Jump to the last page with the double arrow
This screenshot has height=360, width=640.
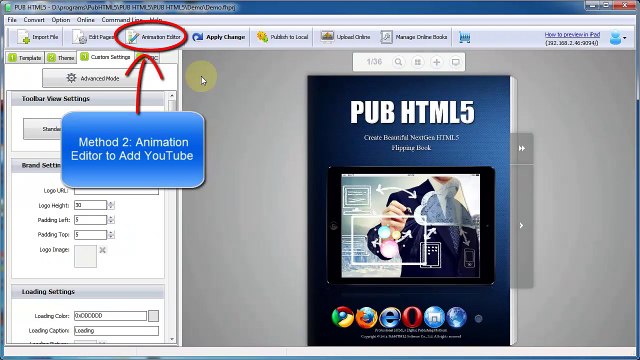tap(522, 149)
